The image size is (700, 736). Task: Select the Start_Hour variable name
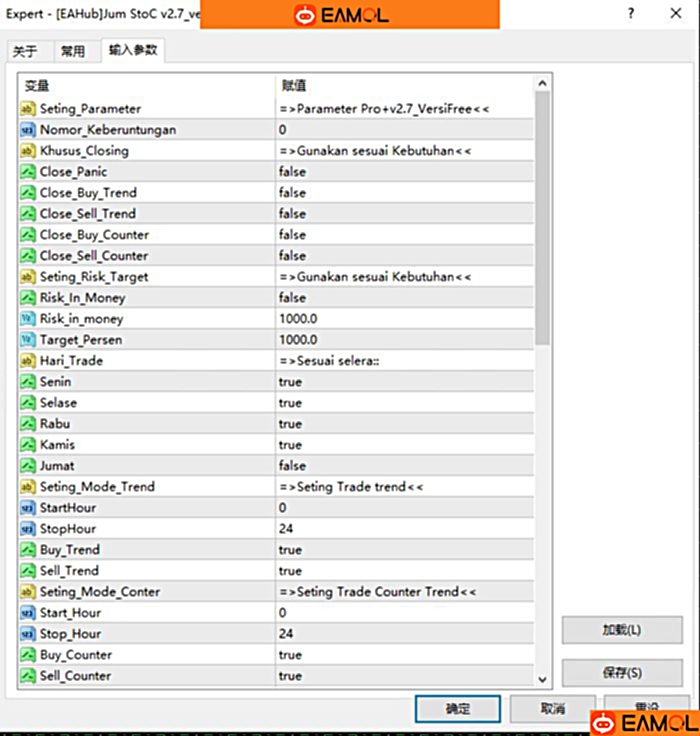70,613
